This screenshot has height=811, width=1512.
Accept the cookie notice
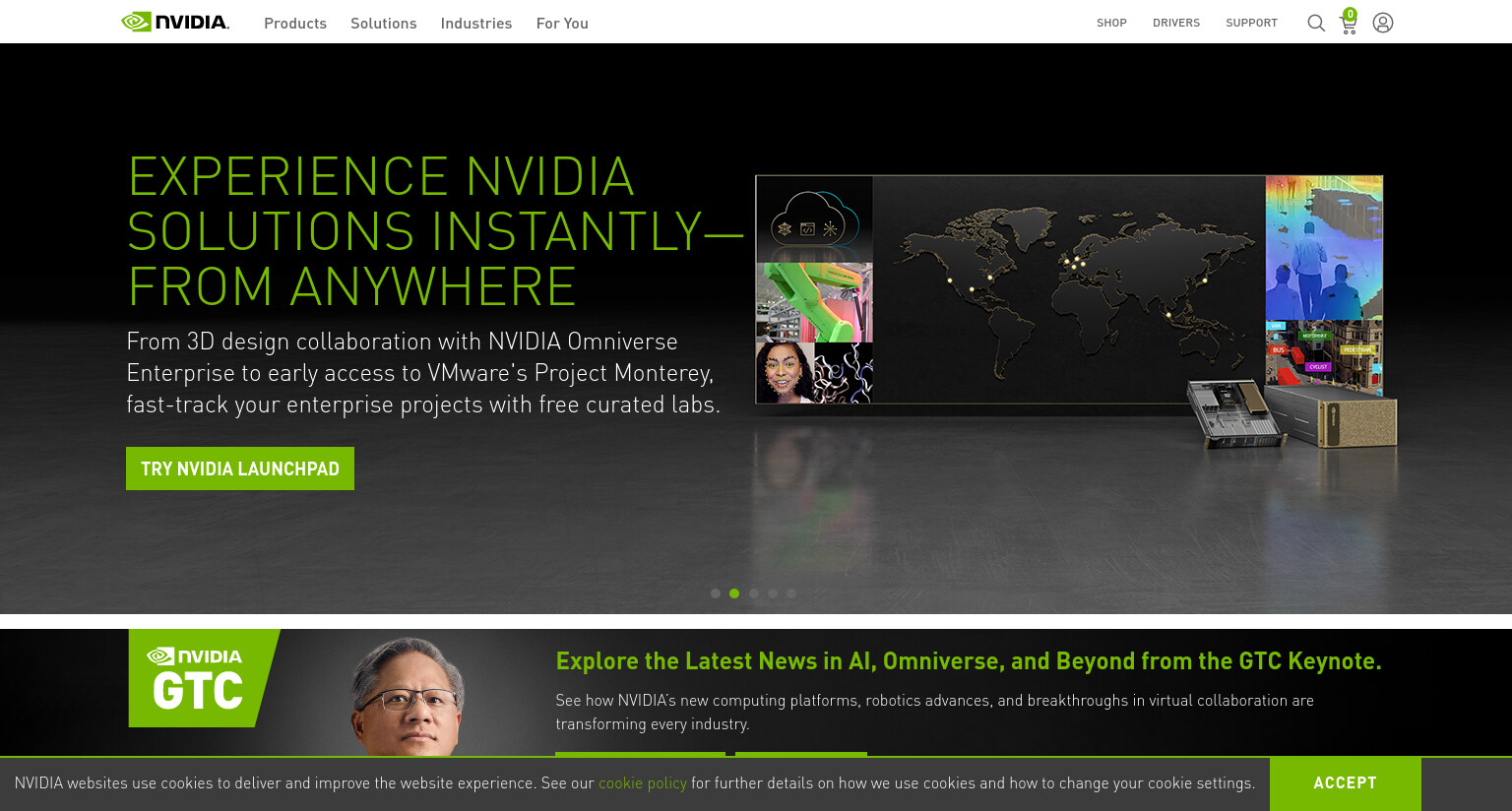click(x=1345, y=783)
